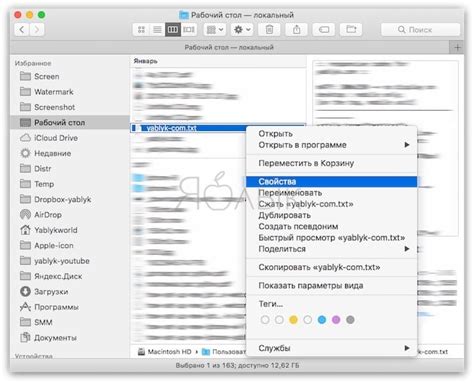The width and height of the screenshot is (474, 383).
Task: Choose Сжать «yablyk-com.txt»
Action: tap(331, 204)
